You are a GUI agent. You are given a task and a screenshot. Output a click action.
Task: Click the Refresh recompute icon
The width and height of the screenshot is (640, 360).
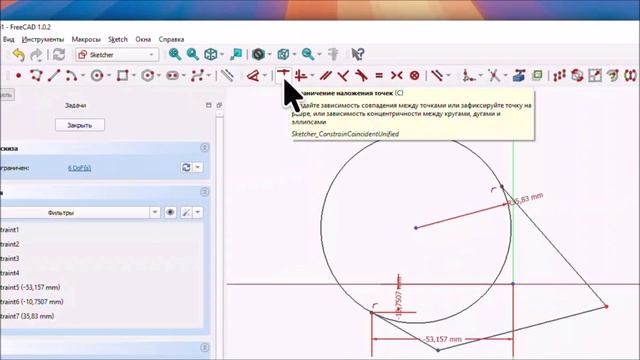[x=59, y=55]
